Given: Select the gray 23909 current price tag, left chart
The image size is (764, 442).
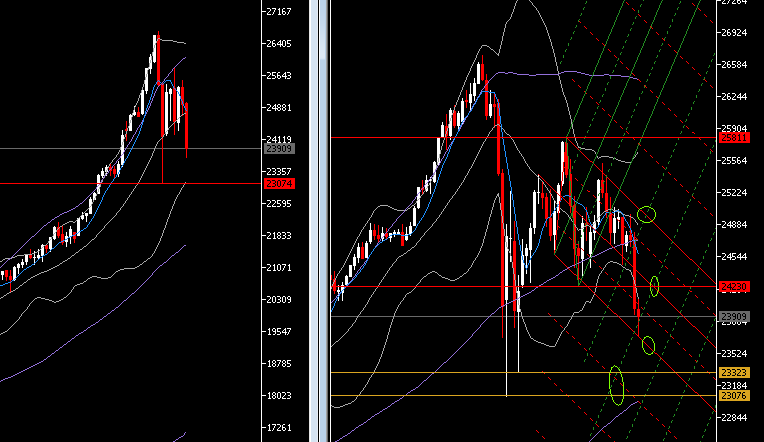Looking at the screenshot, I should [279, 149].
